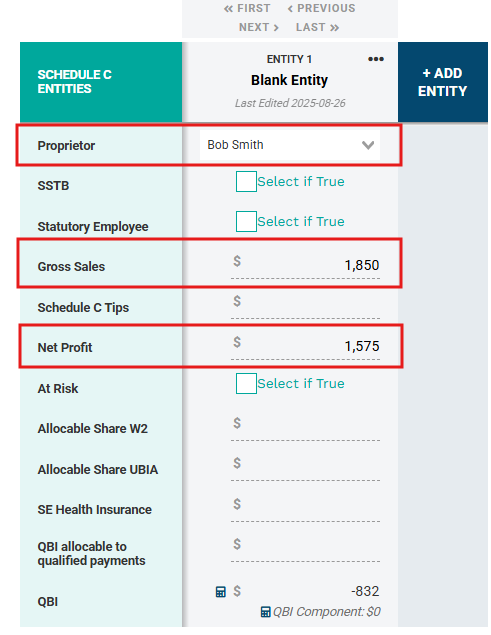The image size is (491, 635).
Task: Click the Gross Sales amount field
Action: (x=305, y=266)
